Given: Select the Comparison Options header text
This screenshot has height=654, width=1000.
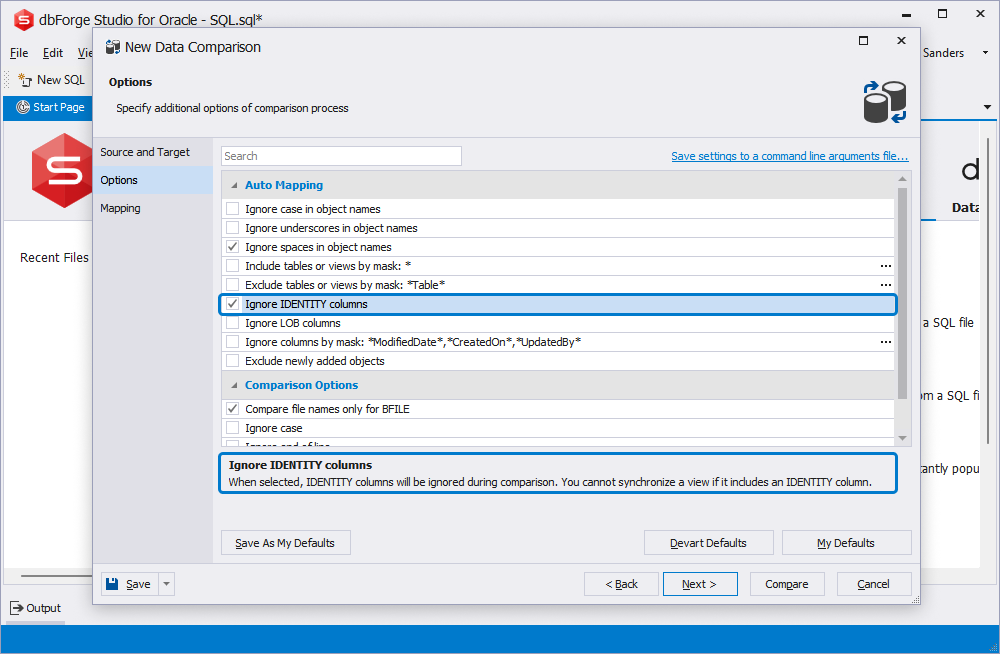Looking at the screenshot, I should click(302, 385).
